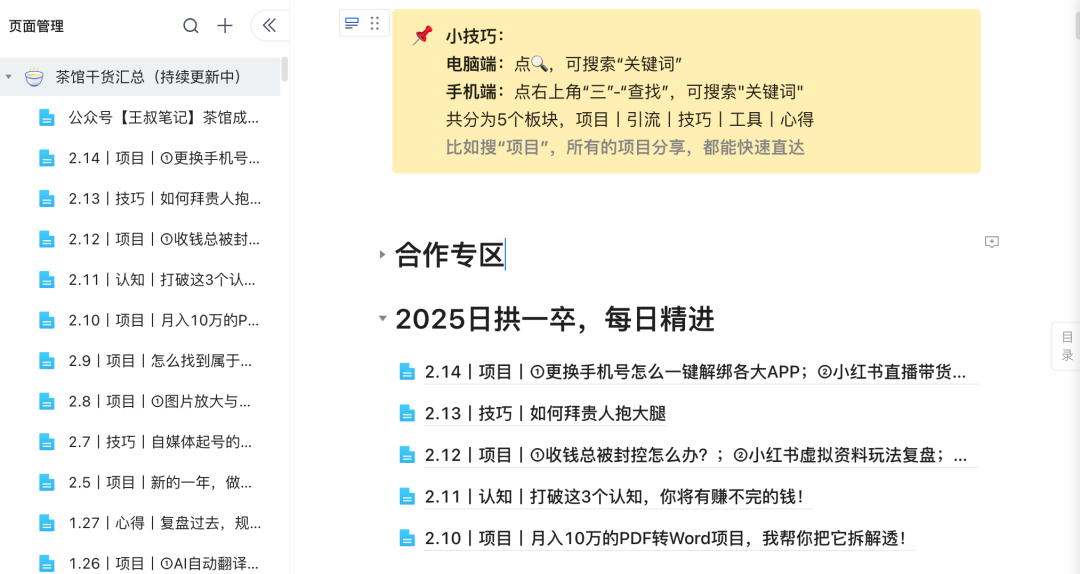Click callout line 比如搜“项目”

coord(625,147)
